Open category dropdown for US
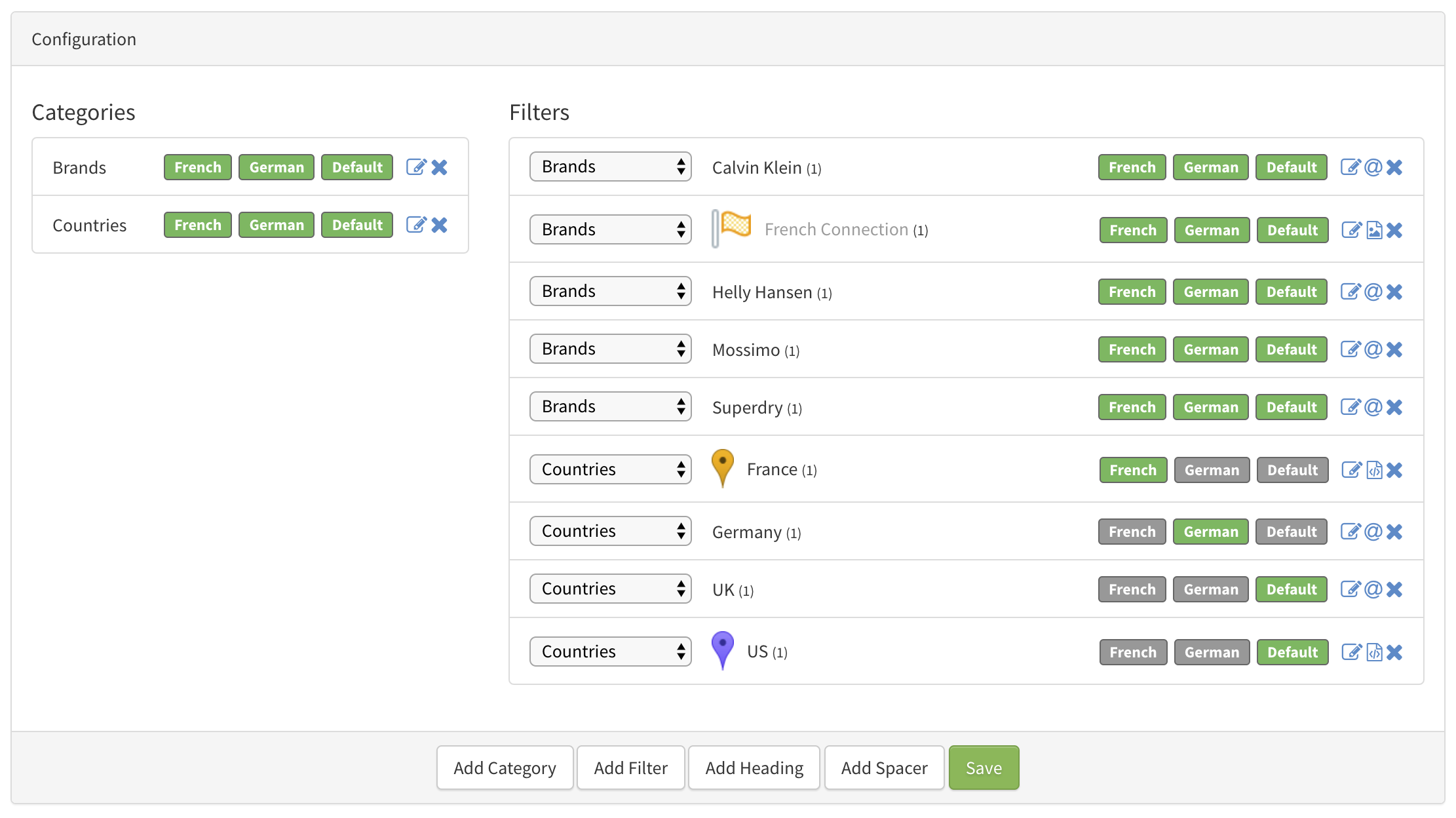1456x818 pixels. pos(611,652)
